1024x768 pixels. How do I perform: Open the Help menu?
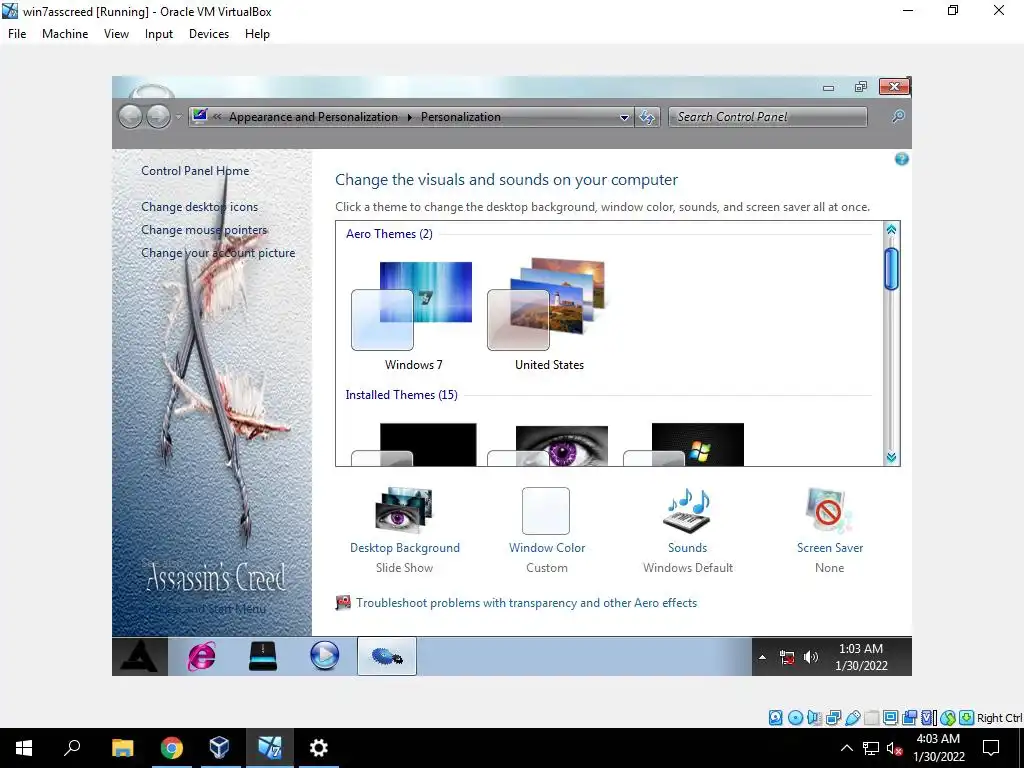[257, 34]
